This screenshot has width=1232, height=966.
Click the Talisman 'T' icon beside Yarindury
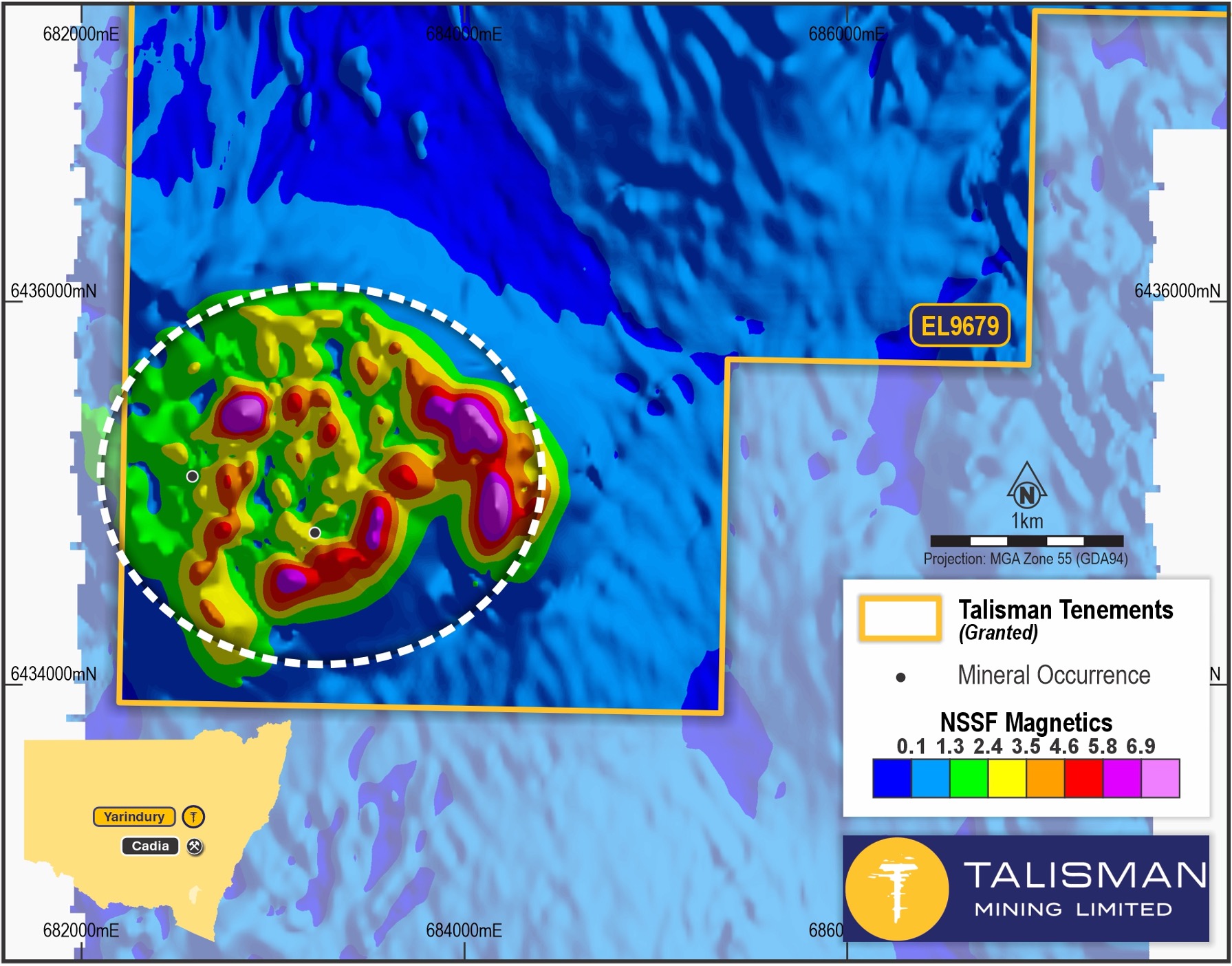pyautogui.click(x=195, y=817)
